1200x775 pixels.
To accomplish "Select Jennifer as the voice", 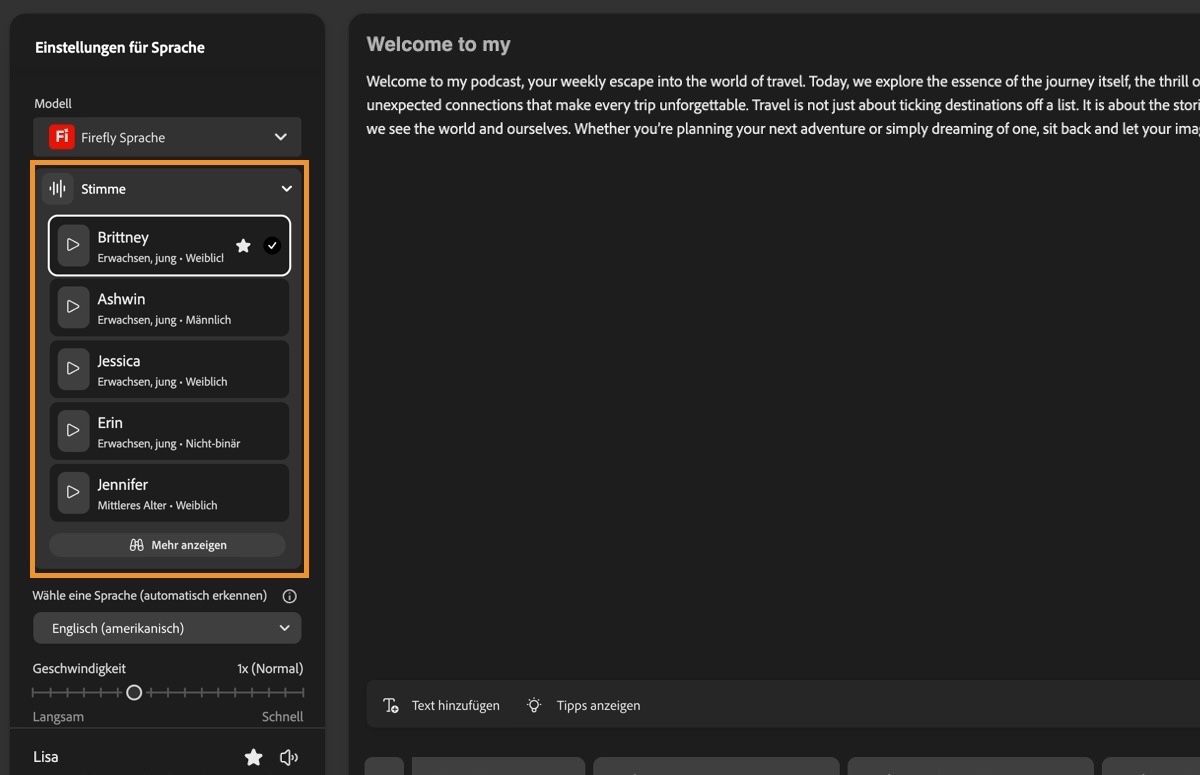I will (168, 492).
